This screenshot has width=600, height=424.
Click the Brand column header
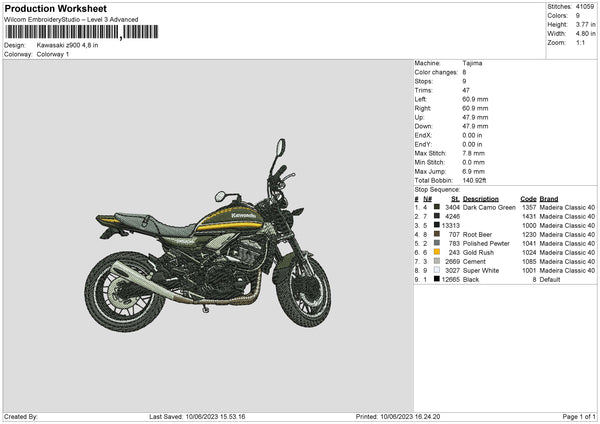click(x=549, y=199)
